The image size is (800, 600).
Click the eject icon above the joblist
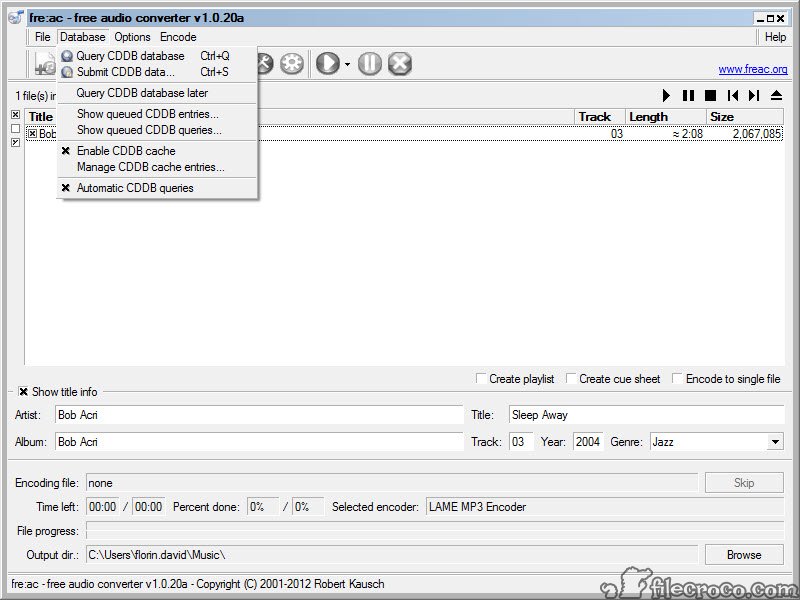pyautogui.click(x=777, y=96)
